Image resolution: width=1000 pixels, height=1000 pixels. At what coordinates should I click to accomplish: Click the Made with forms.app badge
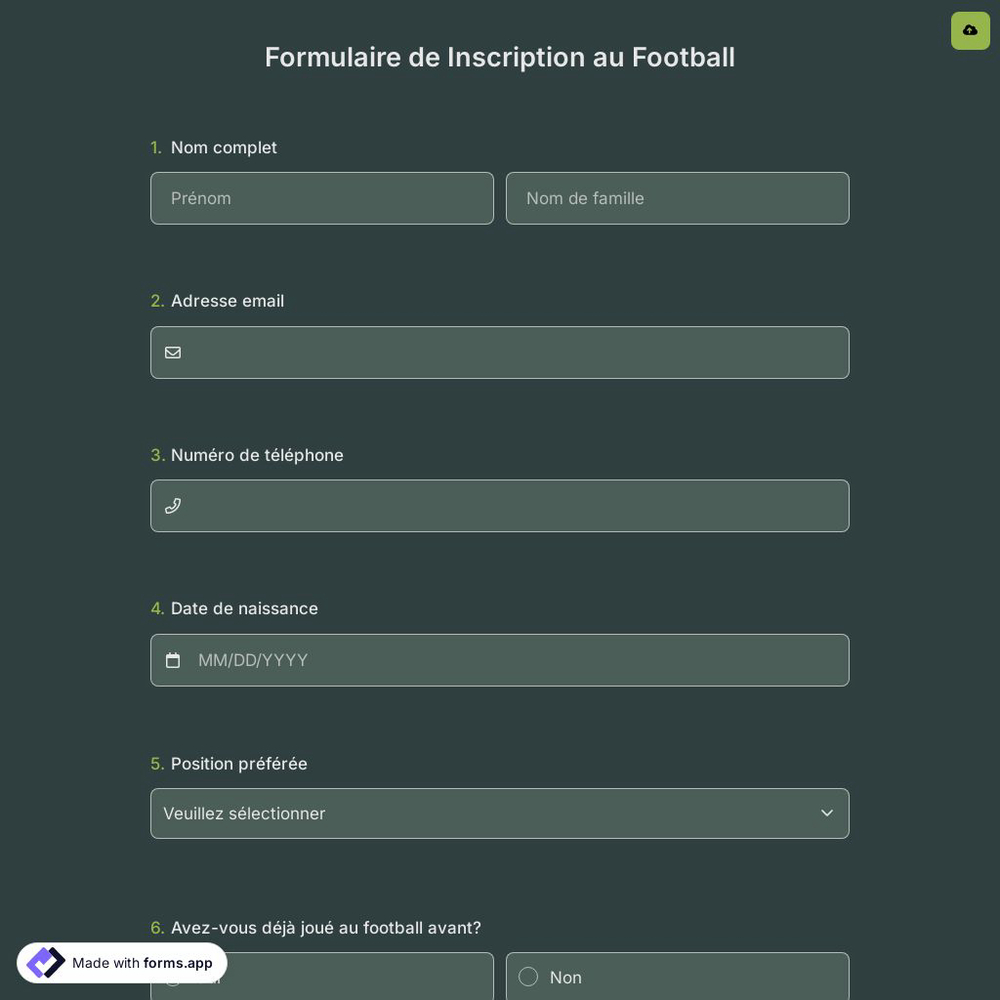(x=120, y=963)
